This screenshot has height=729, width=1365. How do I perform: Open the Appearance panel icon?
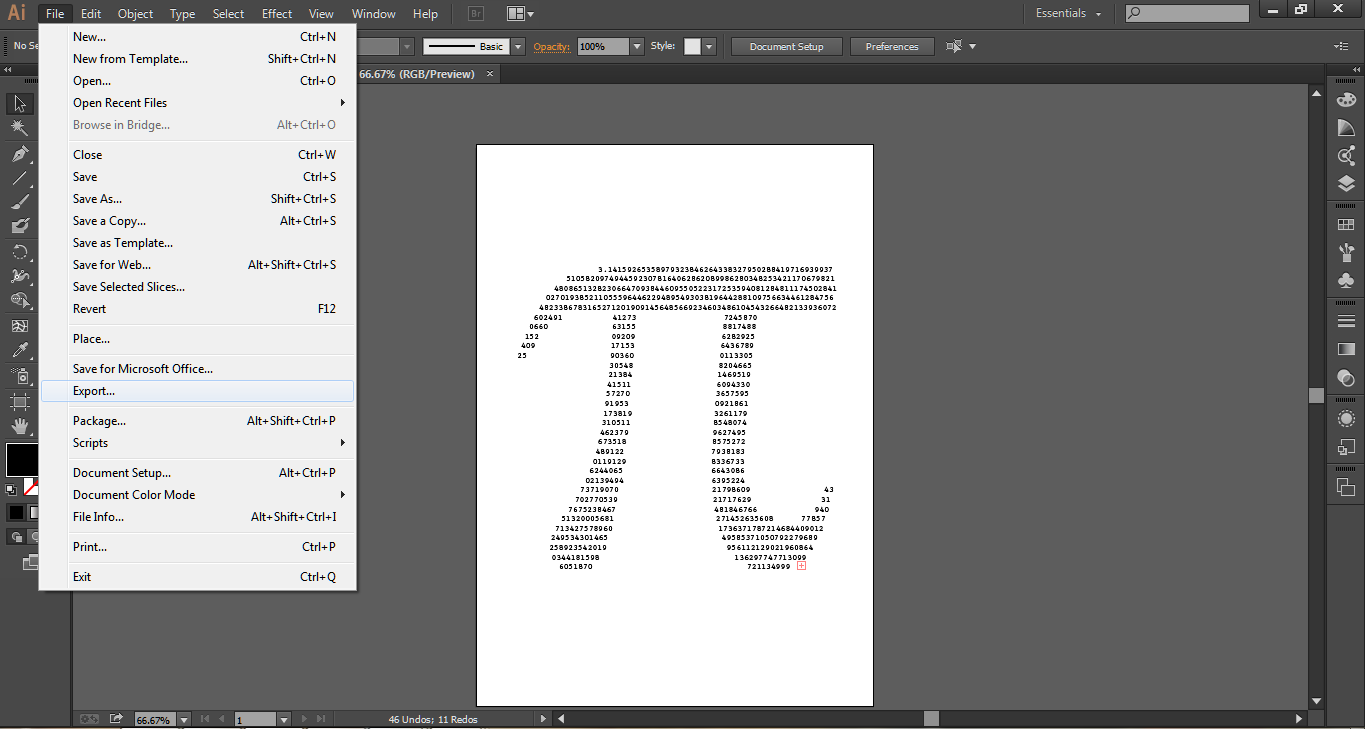pyautogui.click(x=1346, y=418)
